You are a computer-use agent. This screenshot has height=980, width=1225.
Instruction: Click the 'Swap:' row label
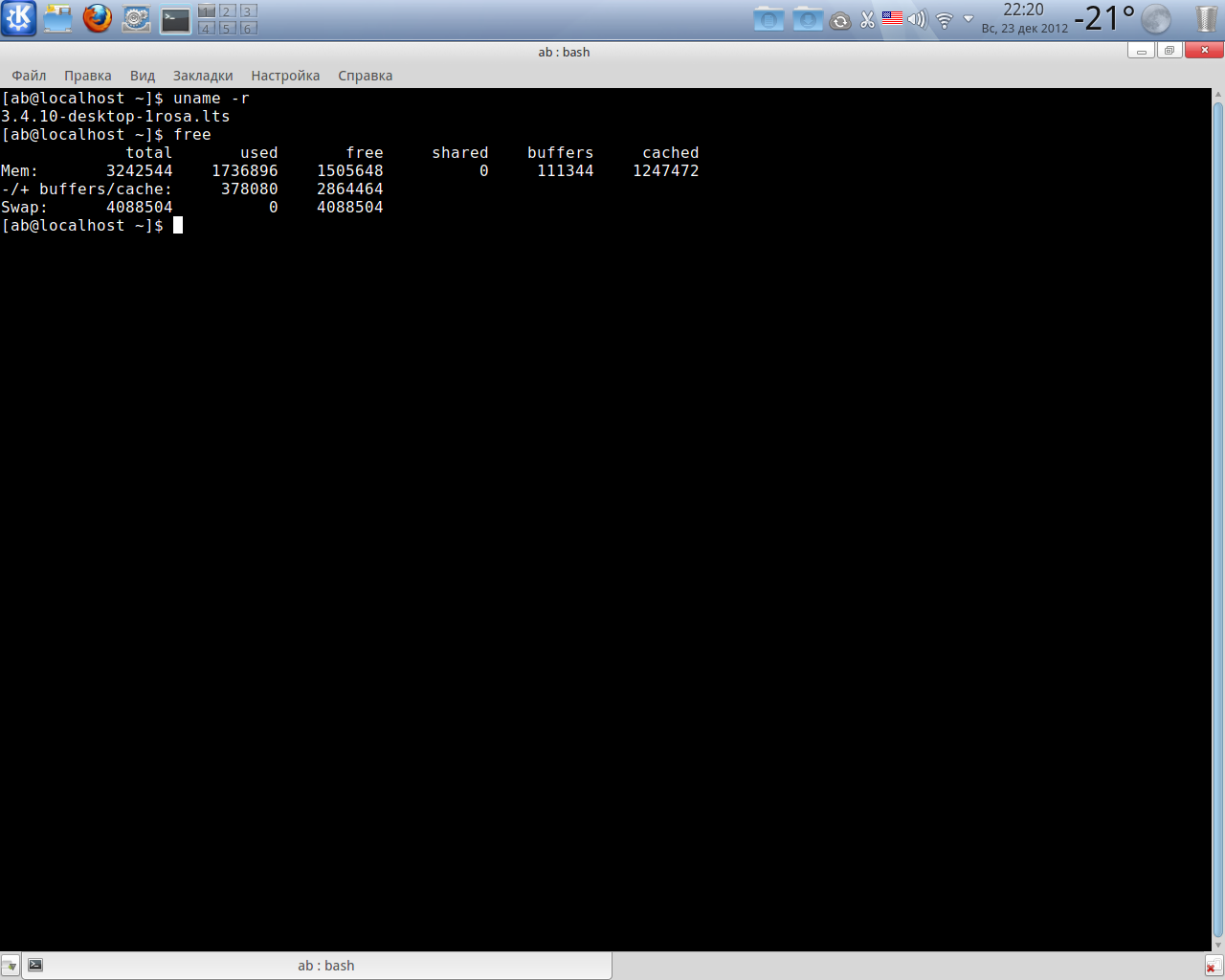click(25, 208)
